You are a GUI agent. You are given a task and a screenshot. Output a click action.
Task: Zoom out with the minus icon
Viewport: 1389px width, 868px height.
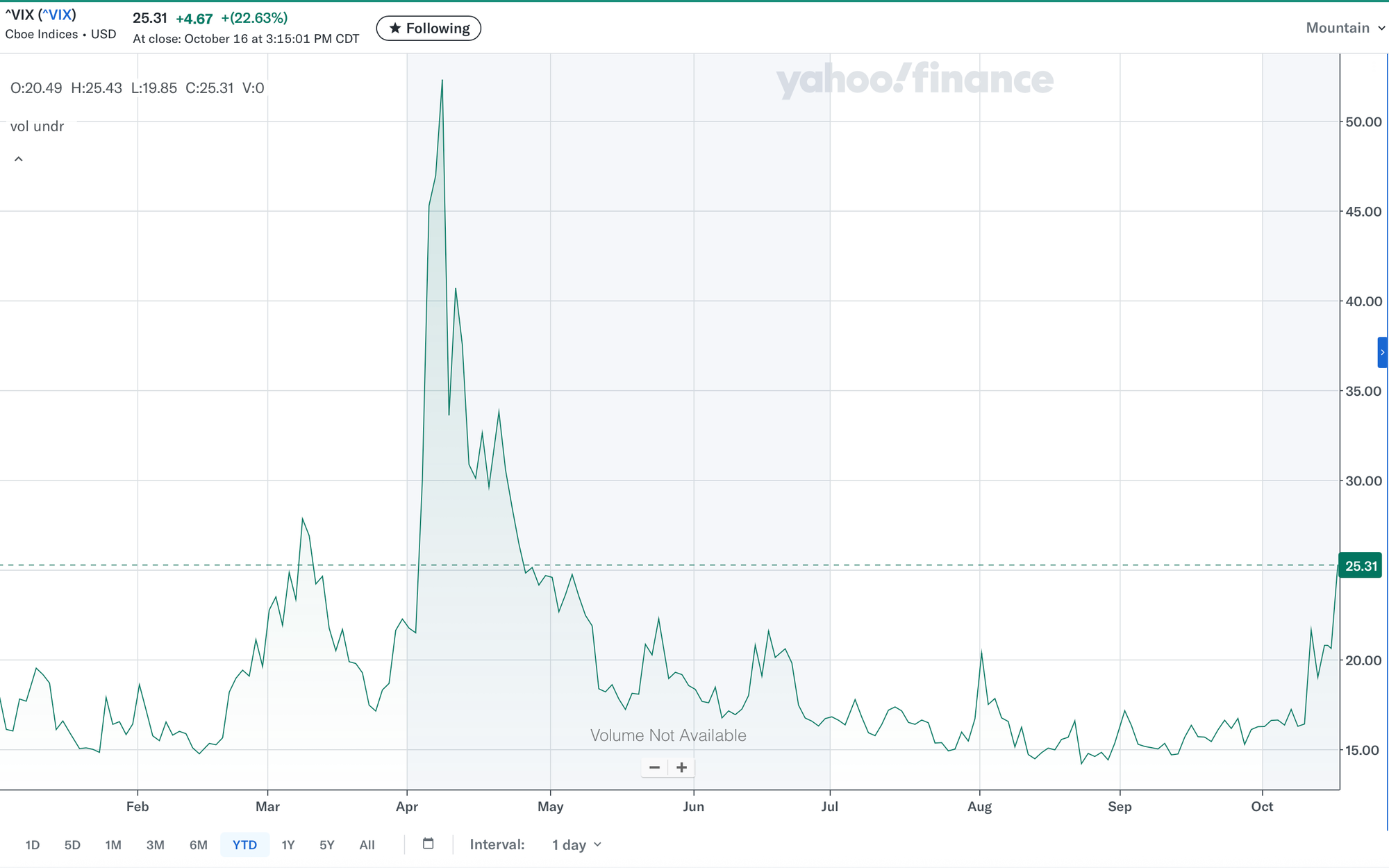[654, 767]
